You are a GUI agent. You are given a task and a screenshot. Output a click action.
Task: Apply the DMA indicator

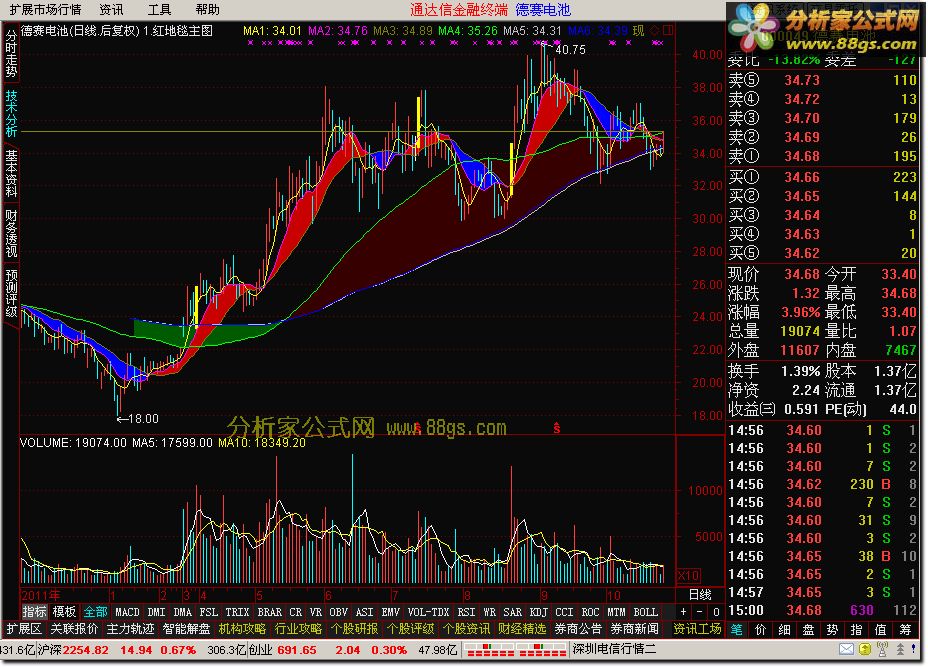coord(182,612)
